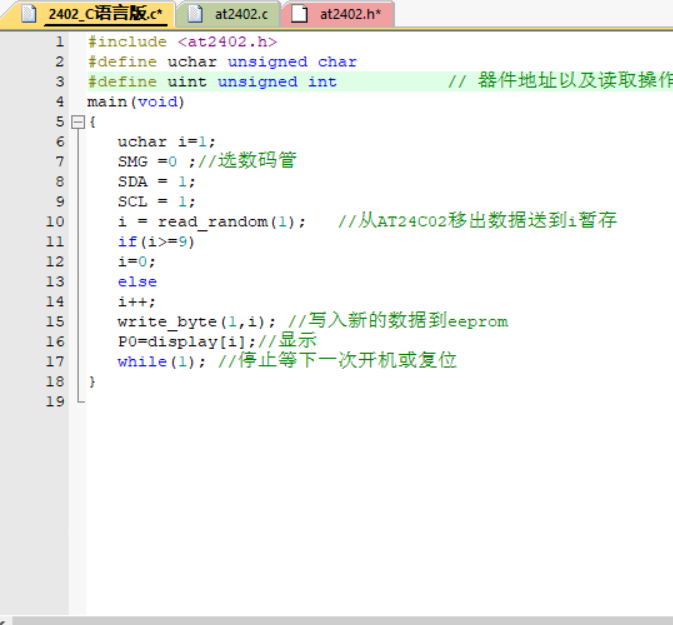Click '#define uint unsigned int' text
This screenshot has height=625, width=673.
point(212,82)
